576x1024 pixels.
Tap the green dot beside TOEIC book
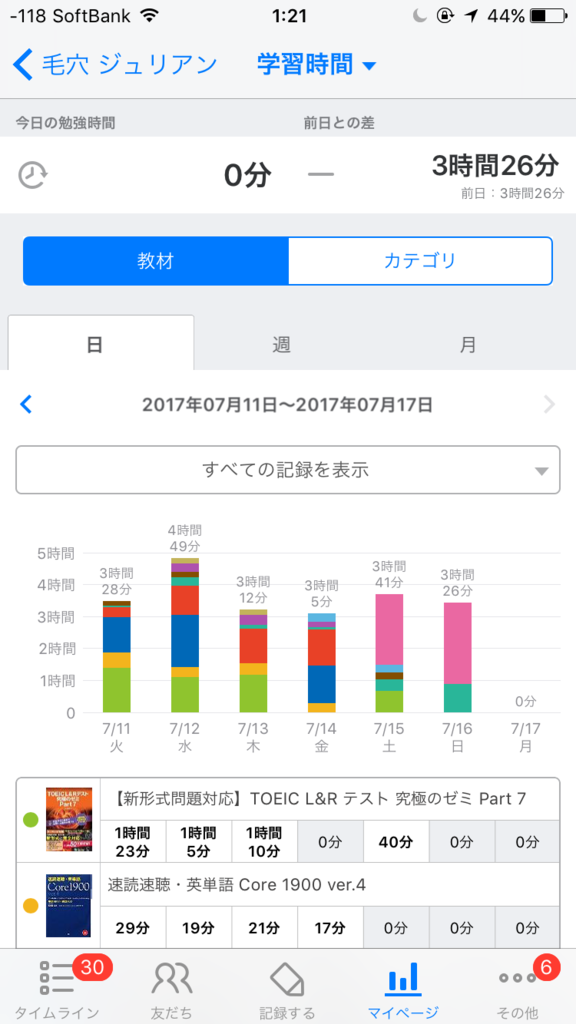pyautogui.click(x=30, y=819)
